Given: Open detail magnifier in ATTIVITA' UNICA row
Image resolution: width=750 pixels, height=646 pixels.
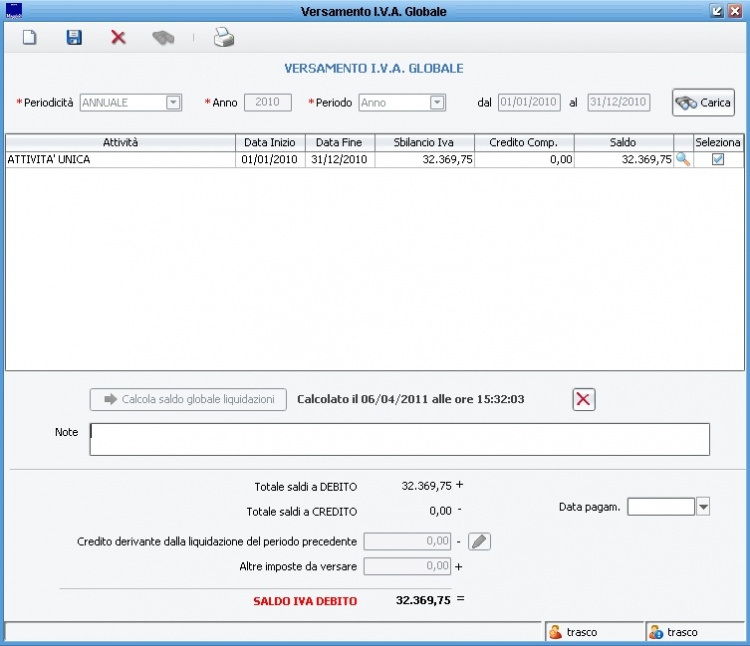Looking at the screenshot, I should 684,159.
